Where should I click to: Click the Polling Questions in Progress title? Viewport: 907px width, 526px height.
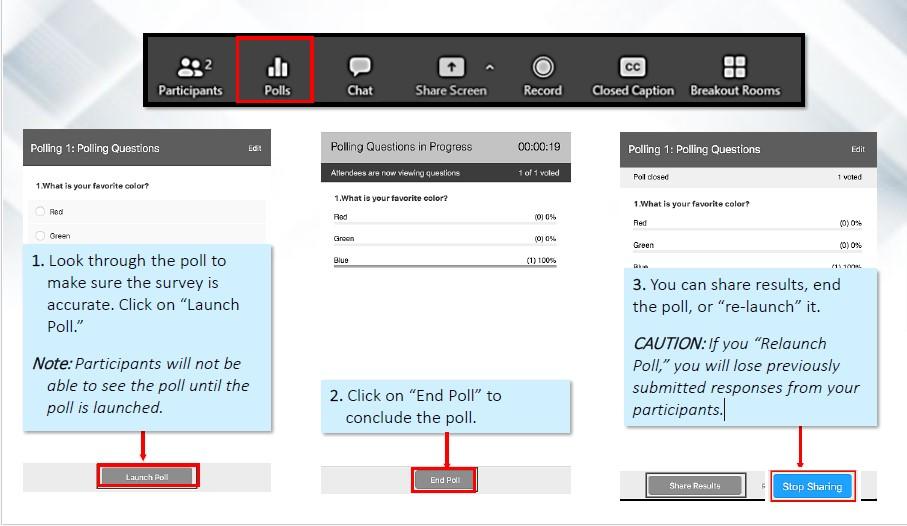[401, 147]
